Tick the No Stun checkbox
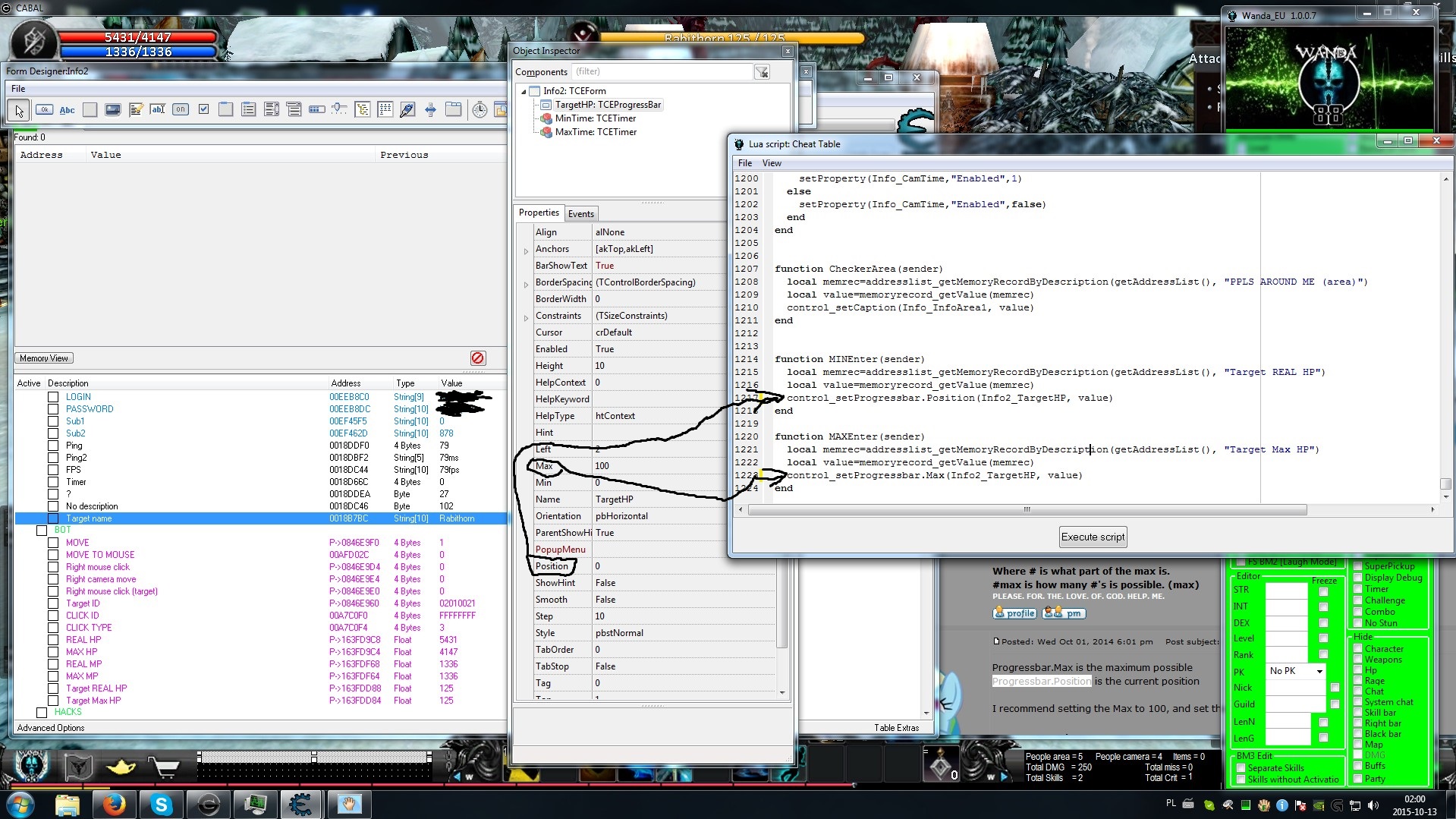The image size is (1456, 819). click(1358, 623)
